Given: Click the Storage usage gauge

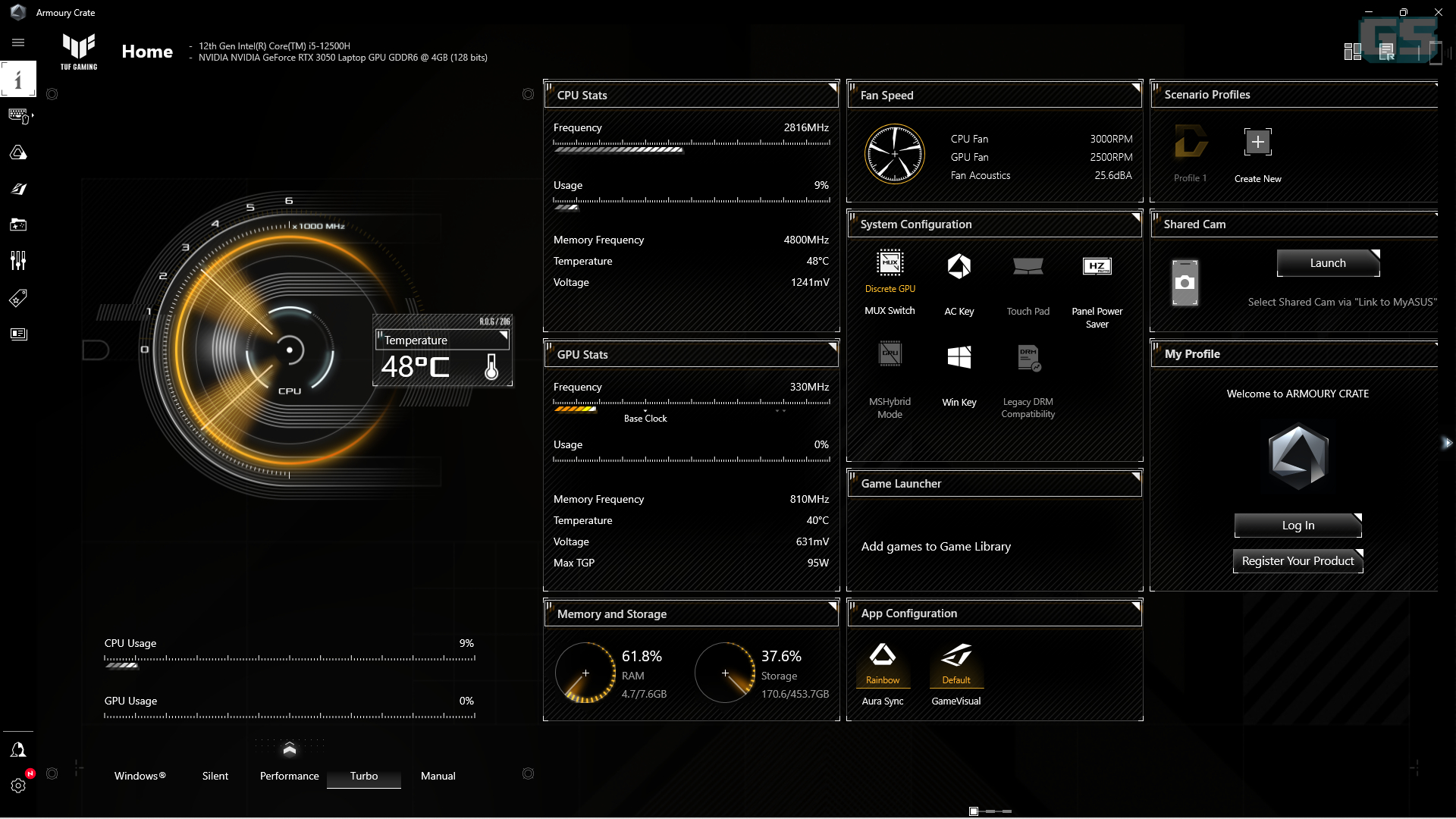Looking at the screenshot, I should coord(724,673).
